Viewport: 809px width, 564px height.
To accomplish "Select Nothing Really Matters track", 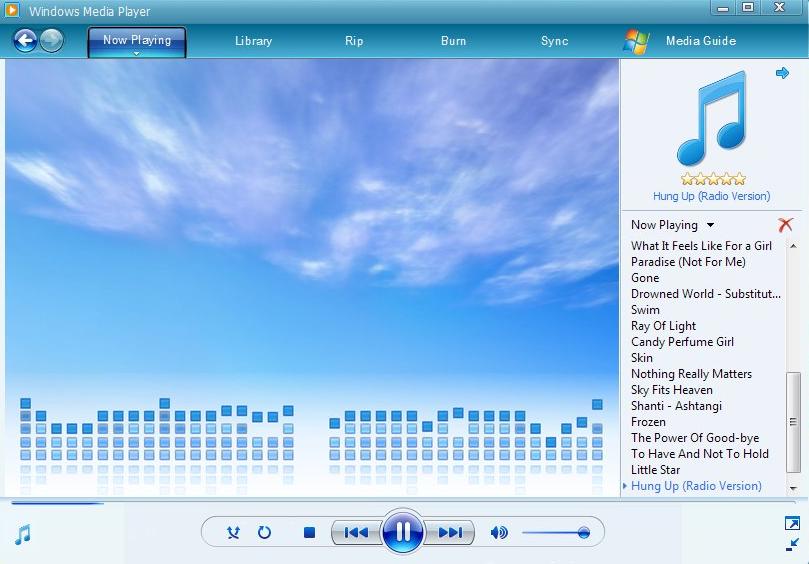I will coord(691,374).
